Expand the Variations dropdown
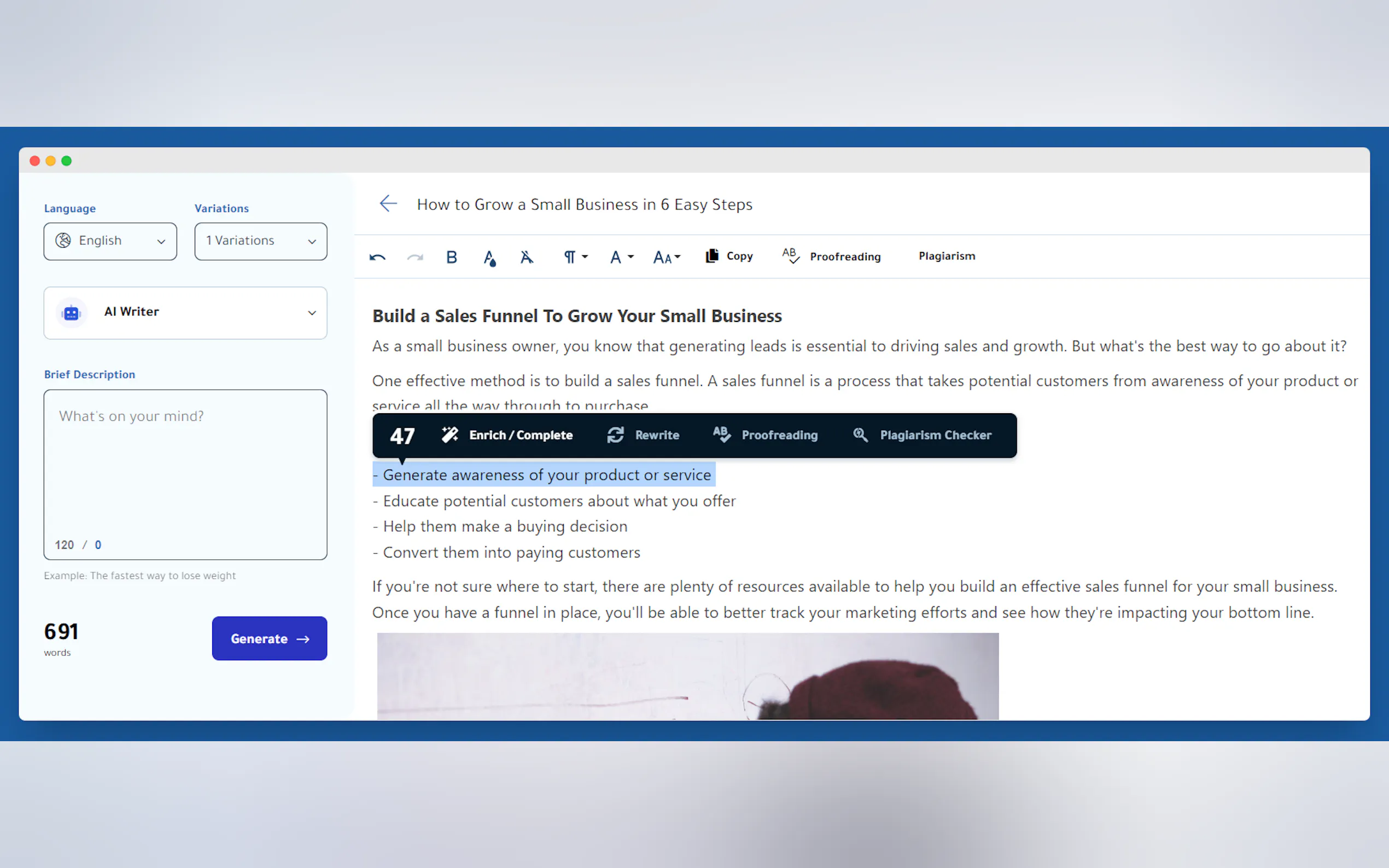Image resolution: width=1389 pixels, height=868 pixels. coord(260,241)
